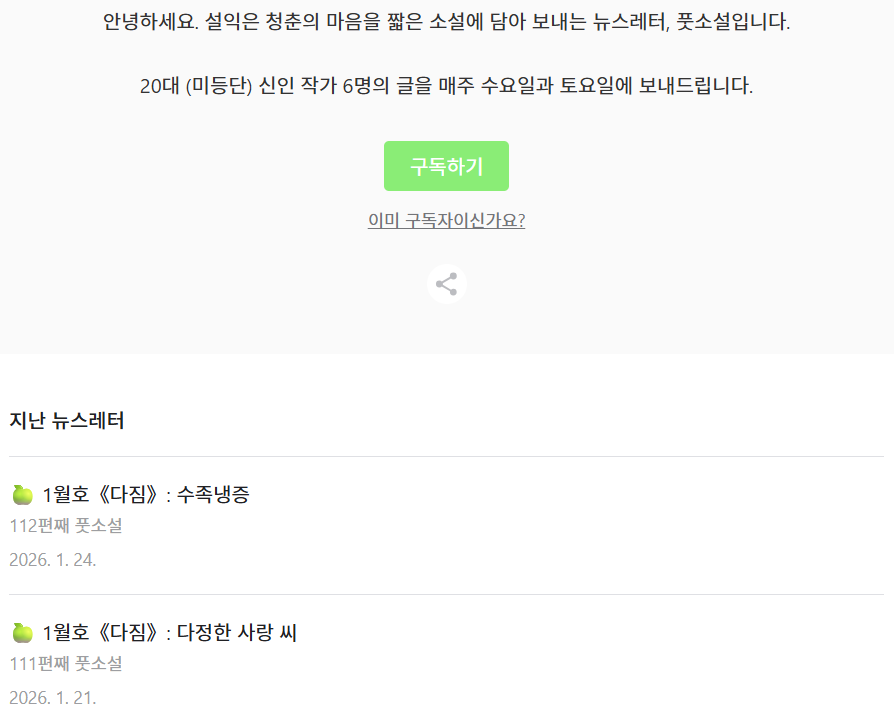Viewport: 894px width, 723px height.
Task: Open the newsletter titled 1월호《다짐》: 다정한 사랑 씨
Action: tap(170, 632)
